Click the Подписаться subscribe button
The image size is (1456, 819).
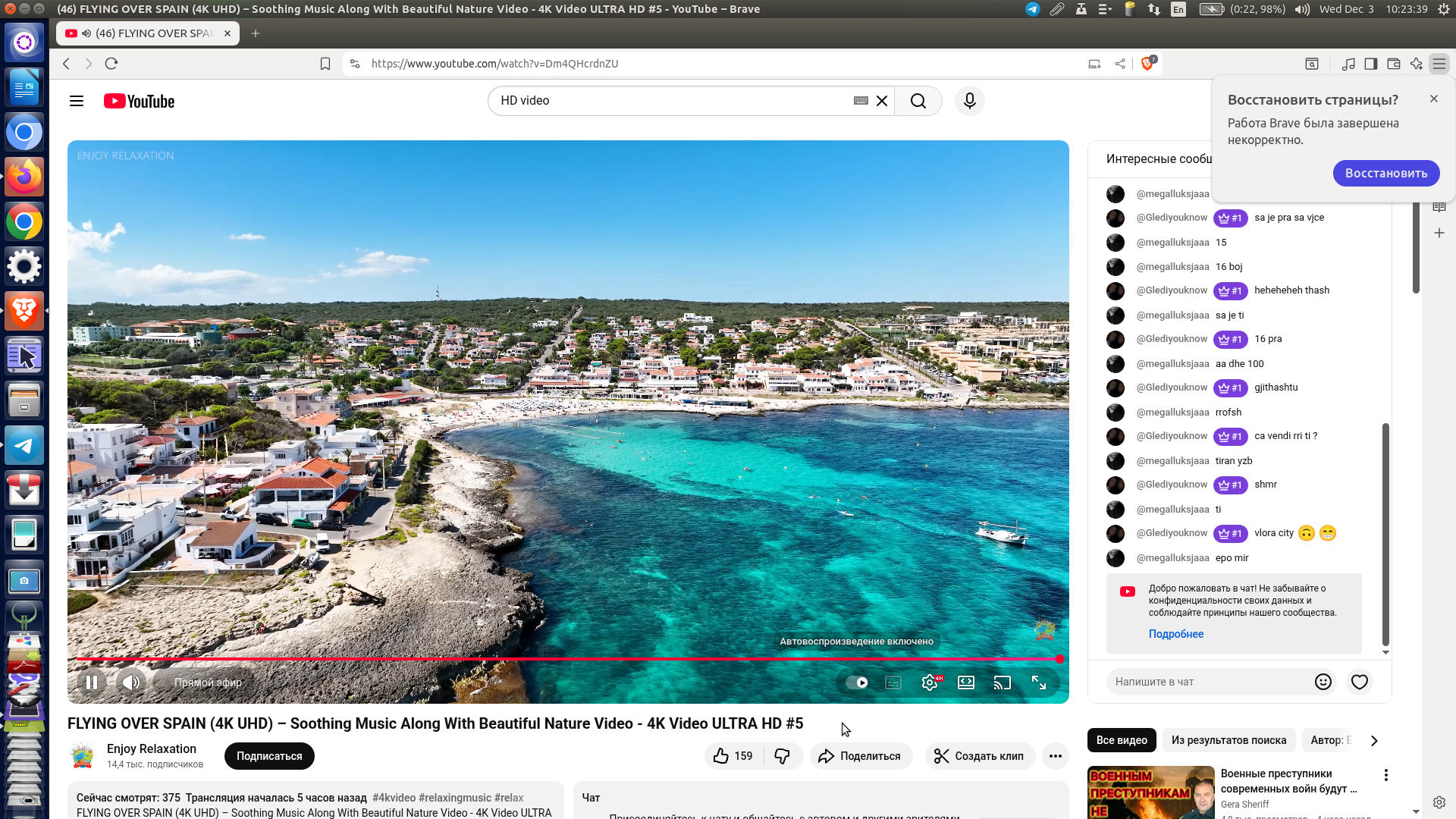click(269, 756)
